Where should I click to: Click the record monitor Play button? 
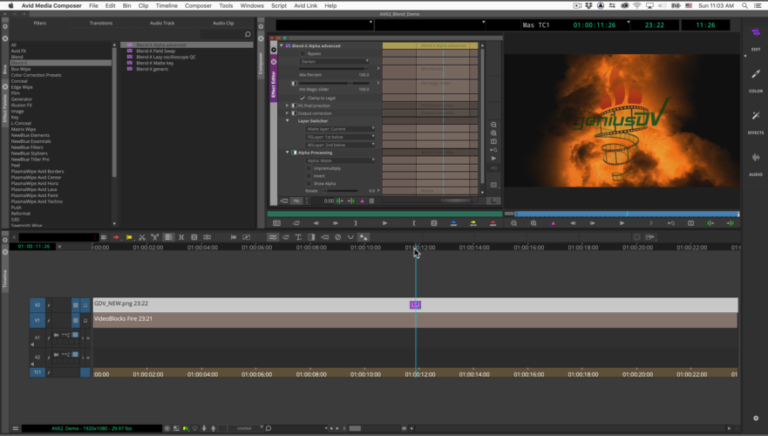tap(622, 223)
